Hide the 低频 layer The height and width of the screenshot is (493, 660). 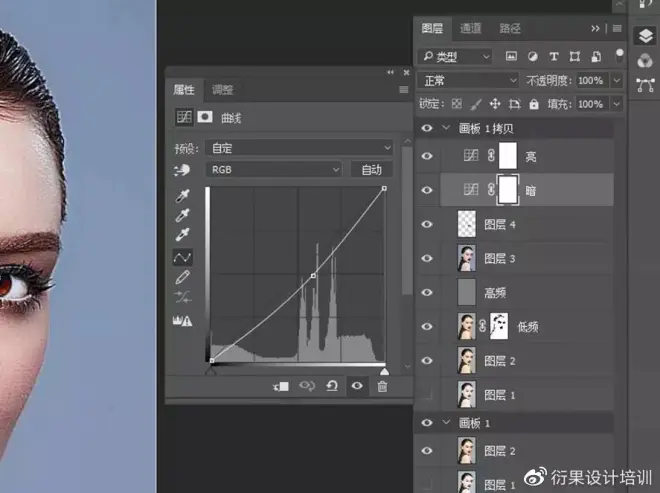click(427, 326)
